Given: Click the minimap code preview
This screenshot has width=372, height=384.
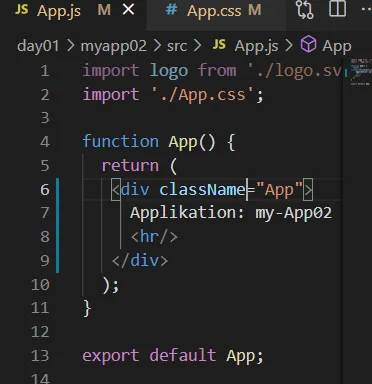Looking at the screenshot, I should pos(361,72).
